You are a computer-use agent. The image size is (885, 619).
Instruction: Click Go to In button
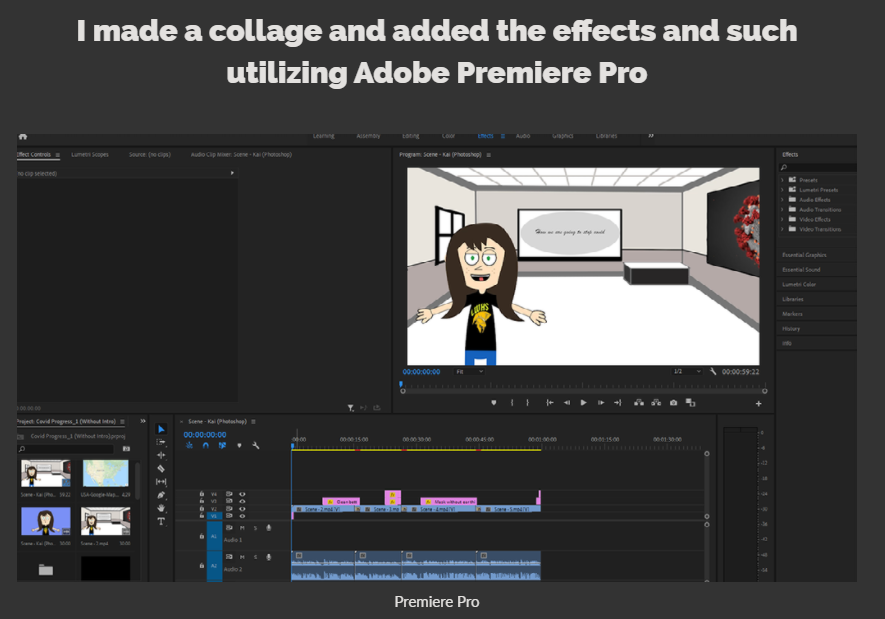(550, 403)
